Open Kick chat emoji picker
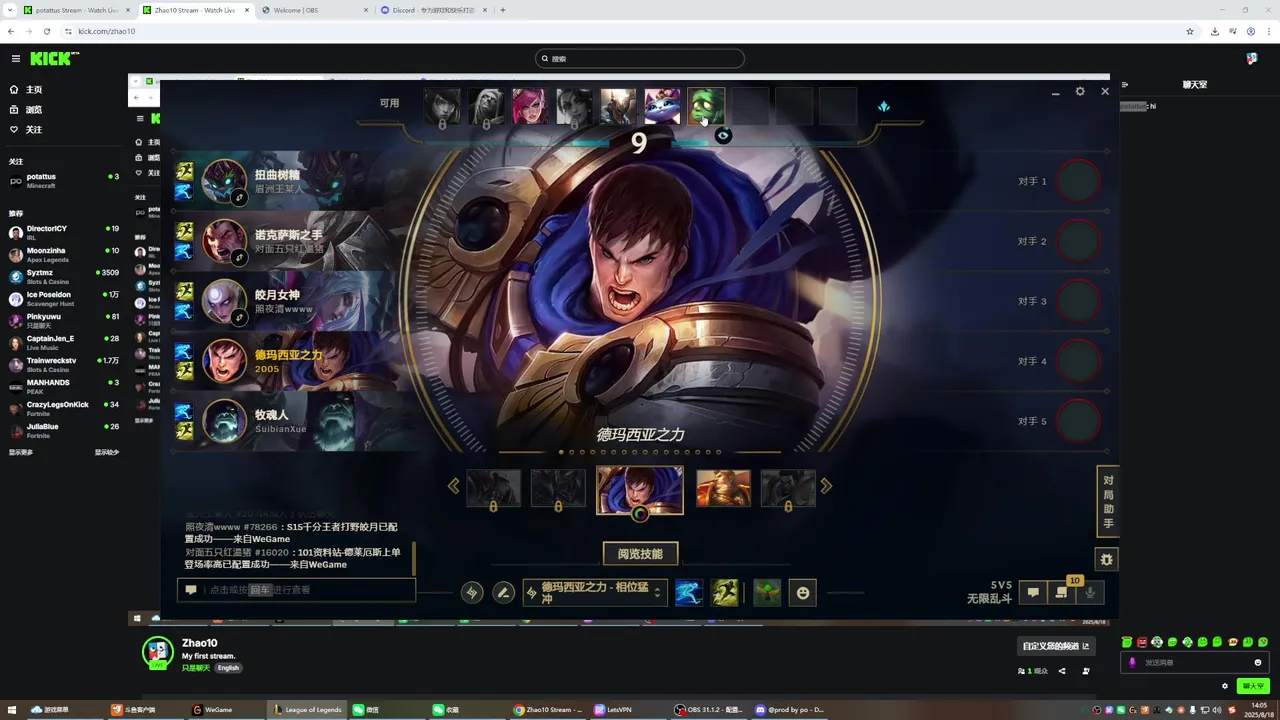 point(1258,662)
